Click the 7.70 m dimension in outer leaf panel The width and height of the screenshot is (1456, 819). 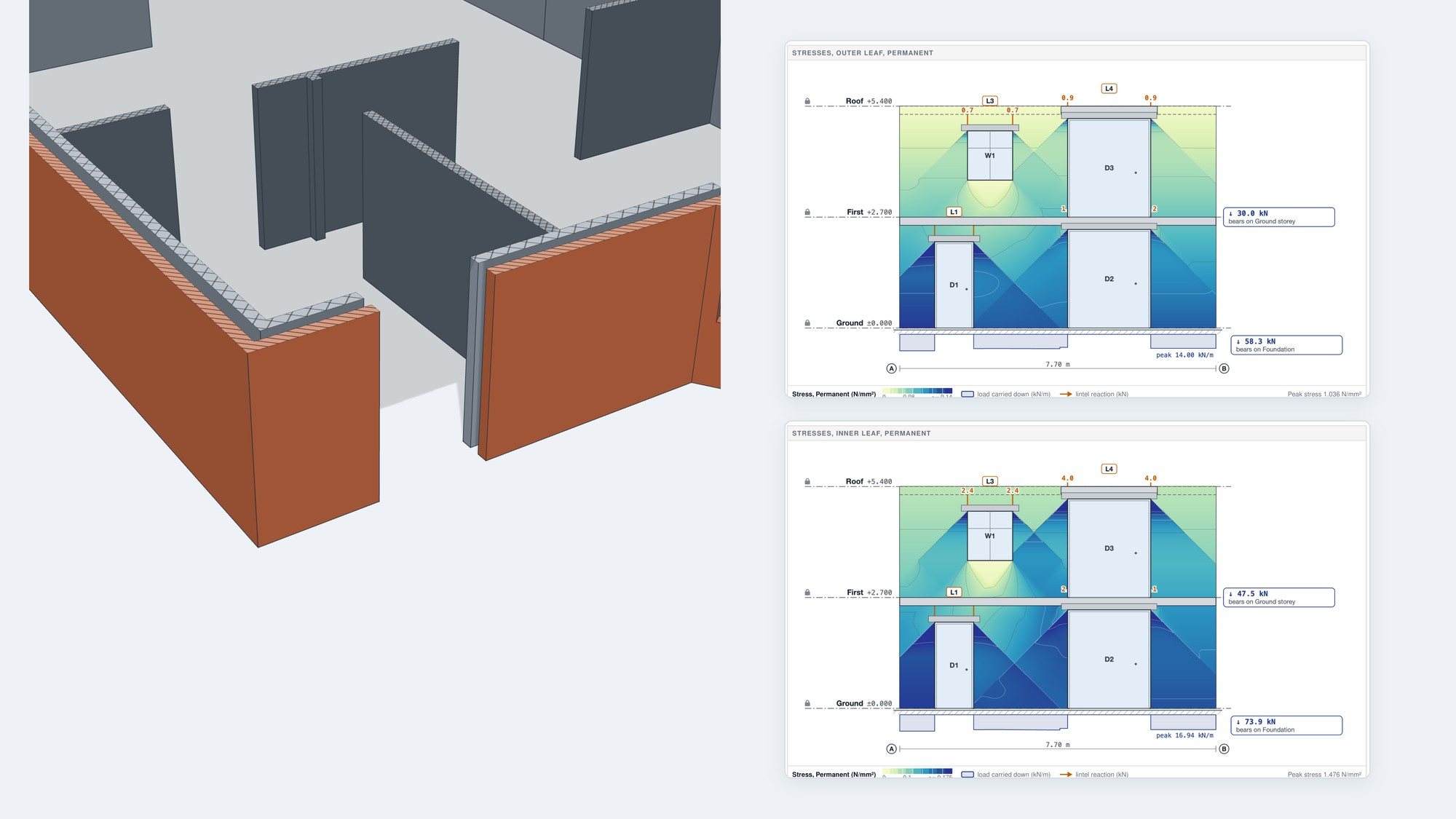click(1058, 364)
